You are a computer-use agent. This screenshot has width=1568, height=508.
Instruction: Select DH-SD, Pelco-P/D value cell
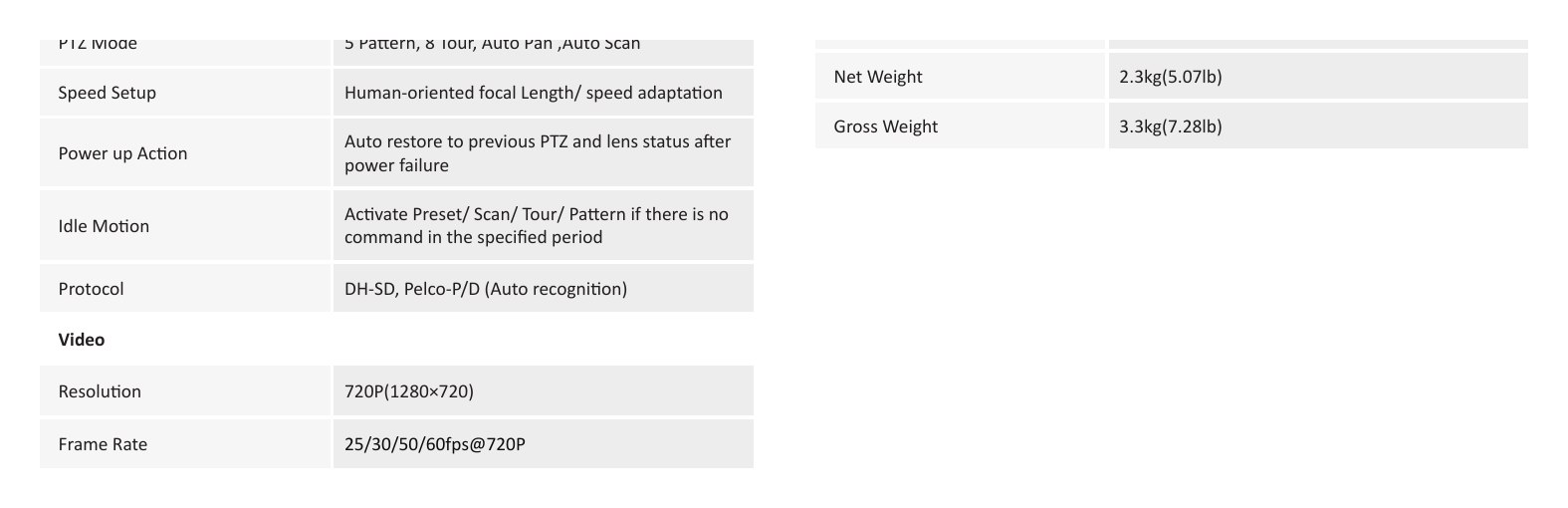(544, 289)
